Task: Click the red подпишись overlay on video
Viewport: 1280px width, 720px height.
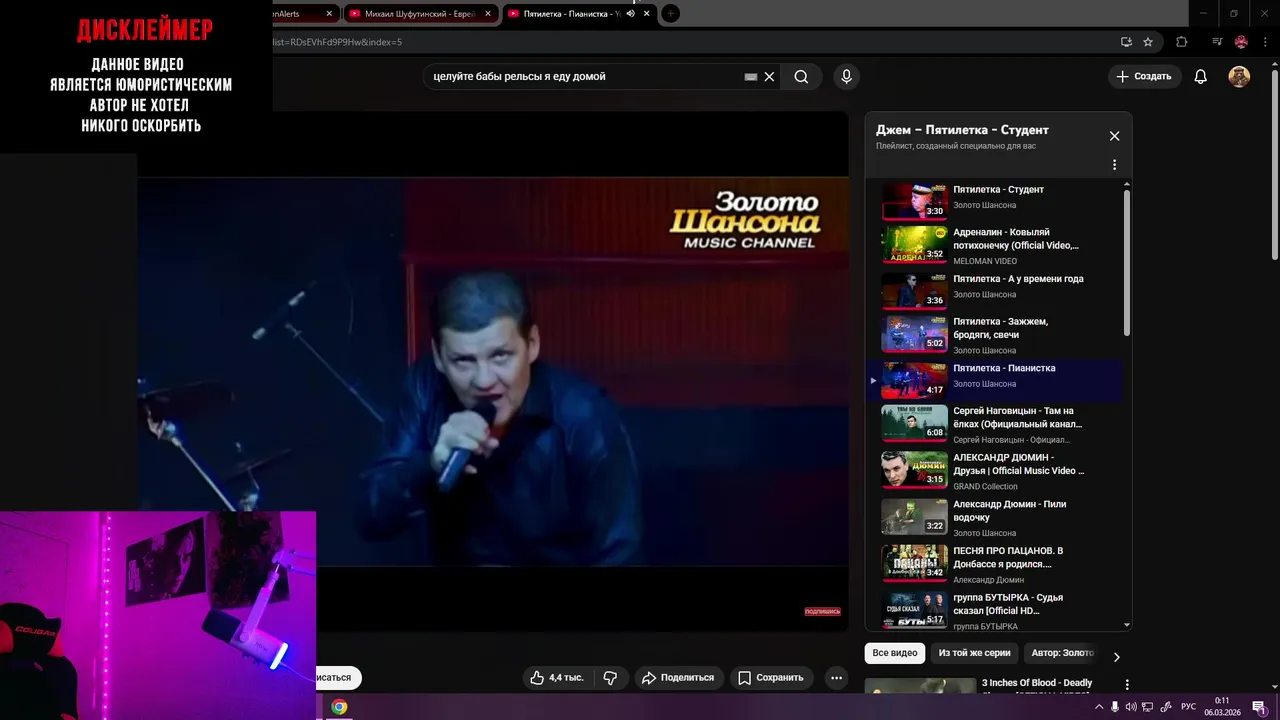Action: (822, 611)
